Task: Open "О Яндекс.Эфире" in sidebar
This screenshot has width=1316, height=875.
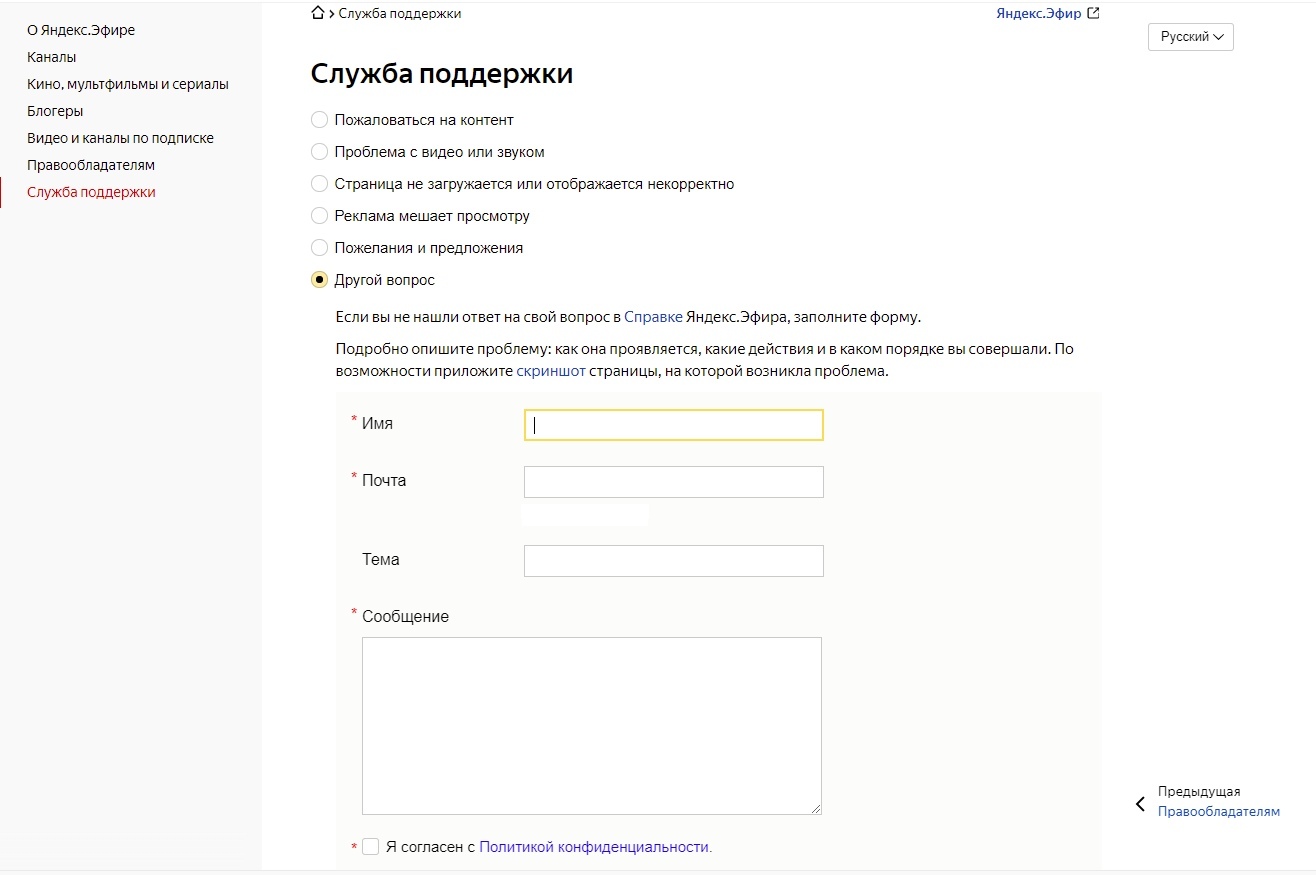Action: pyautogui.click(x=81, y=30)
